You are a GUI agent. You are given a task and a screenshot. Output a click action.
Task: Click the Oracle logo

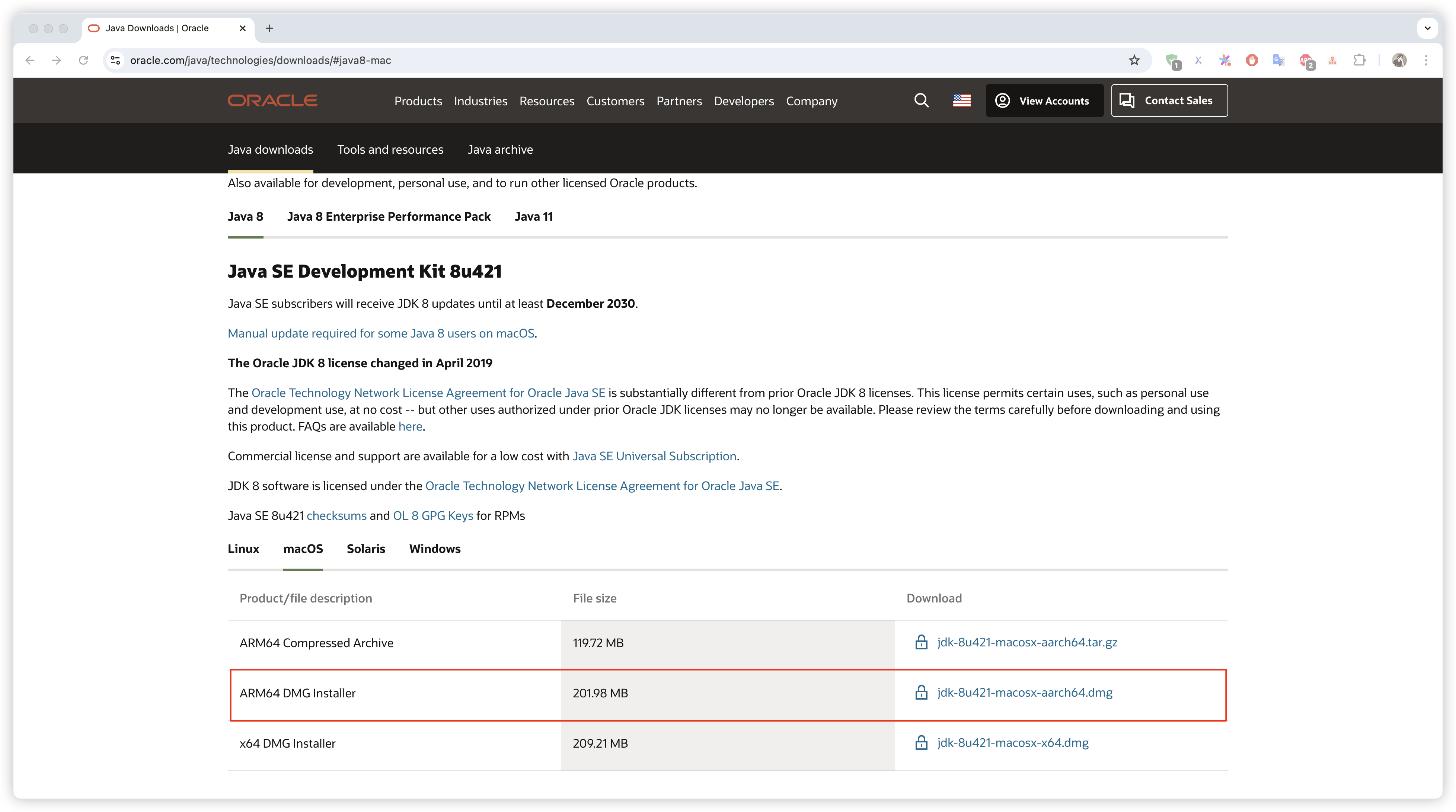(x=272, y=100)
